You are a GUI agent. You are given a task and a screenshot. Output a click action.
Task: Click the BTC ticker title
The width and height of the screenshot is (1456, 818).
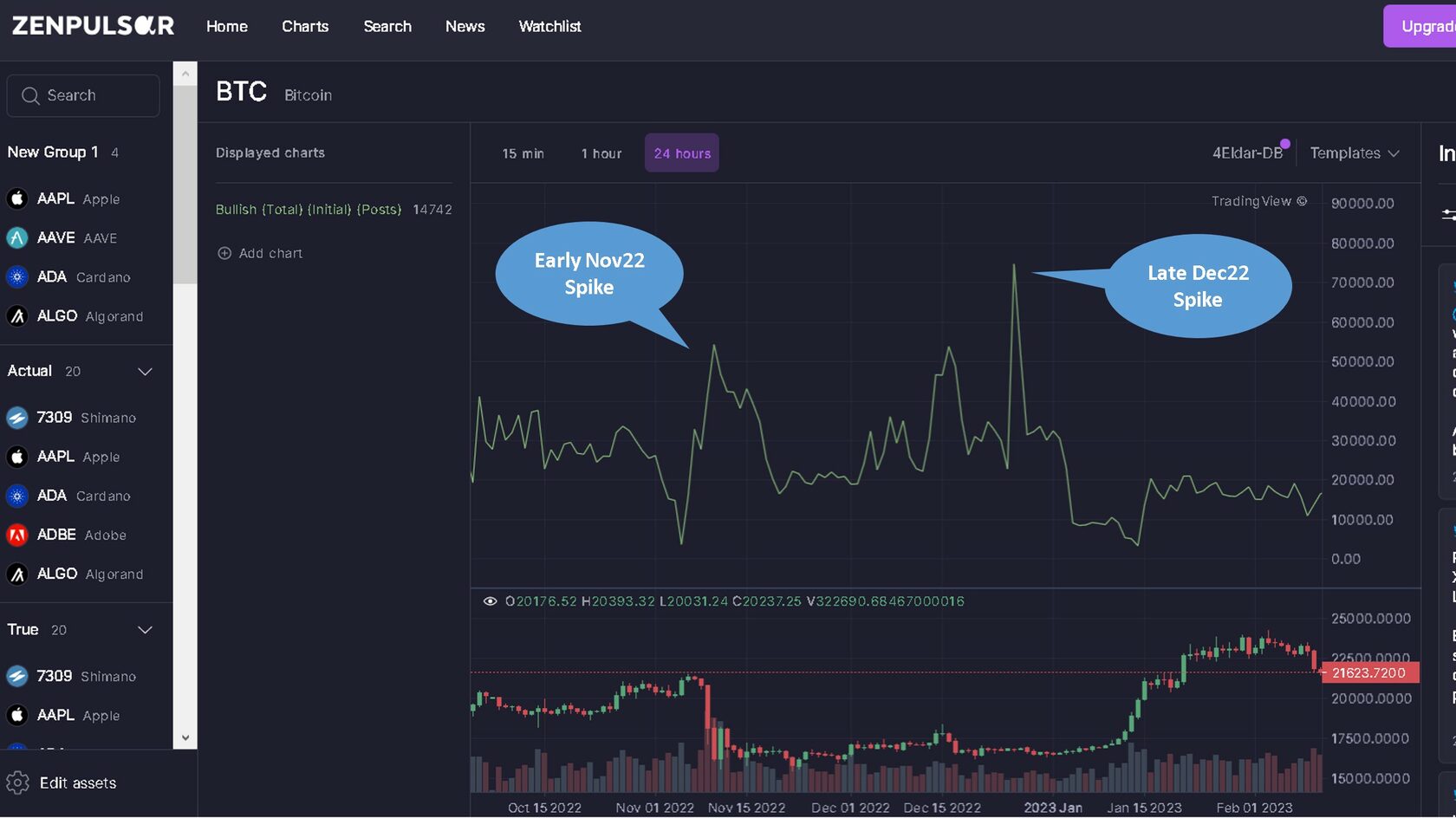(241, 92)
